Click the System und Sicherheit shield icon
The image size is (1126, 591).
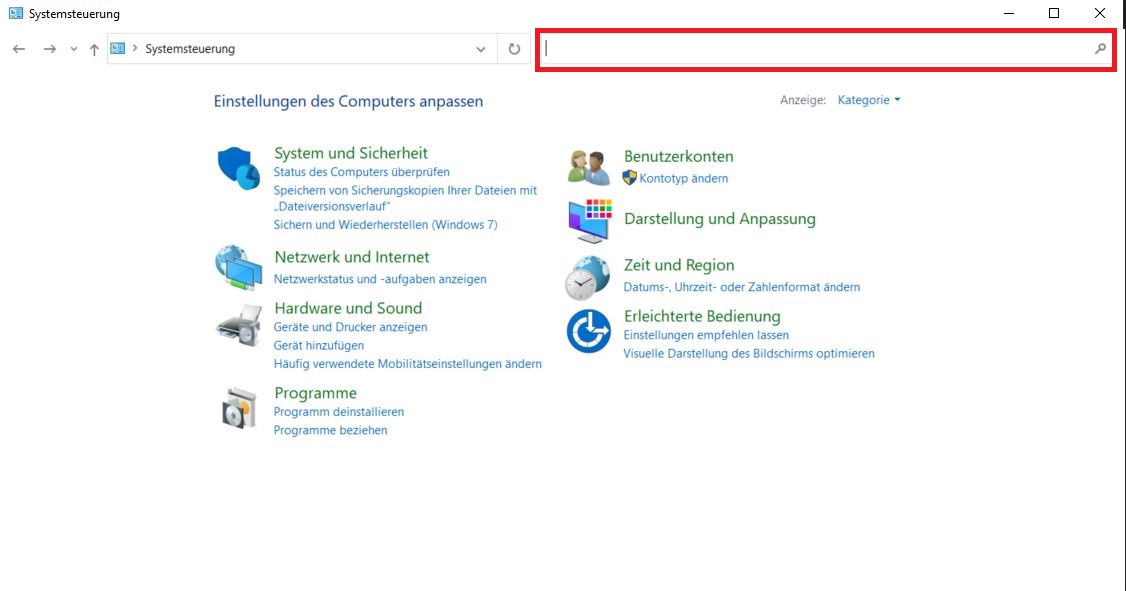coord(238,168)
